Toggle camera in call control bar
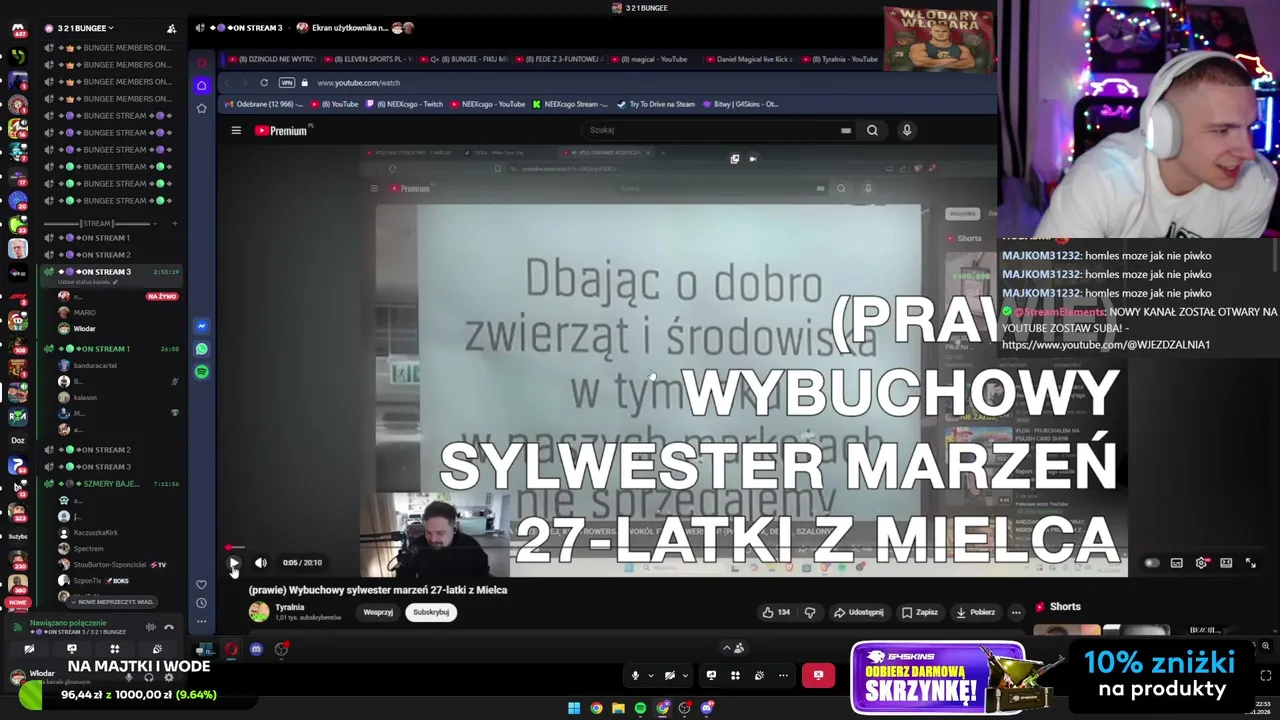The image size is (1280, 720). tap(670, 675)
